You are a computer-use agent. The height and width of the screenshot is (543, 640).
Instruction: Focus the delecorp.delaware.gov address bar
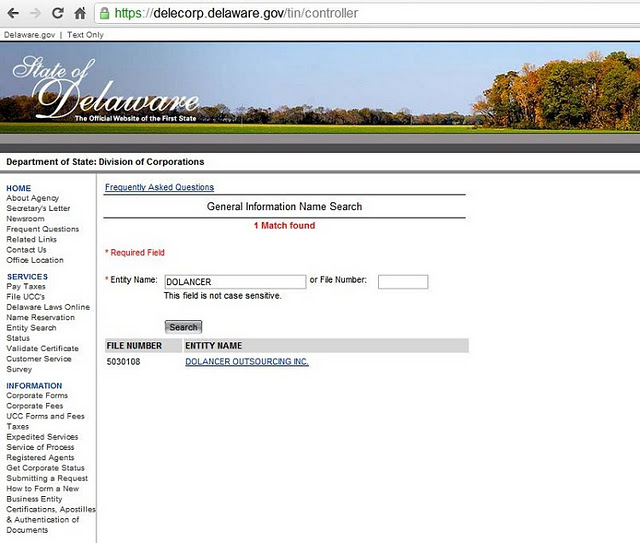click(367, 13)
